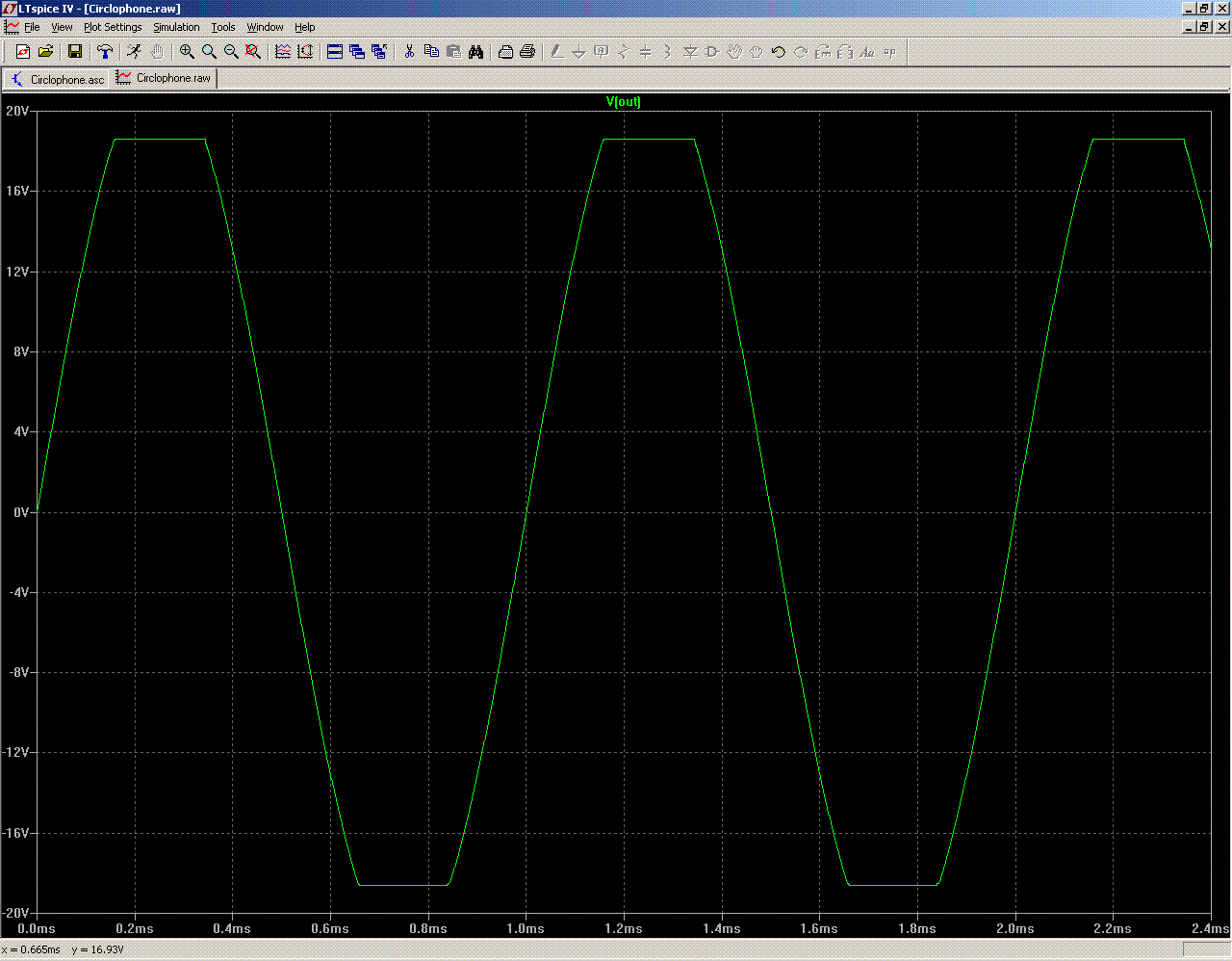Click the Rotate component icon
The height and width of the screenshot is (961, 1232).
(823, 52)
